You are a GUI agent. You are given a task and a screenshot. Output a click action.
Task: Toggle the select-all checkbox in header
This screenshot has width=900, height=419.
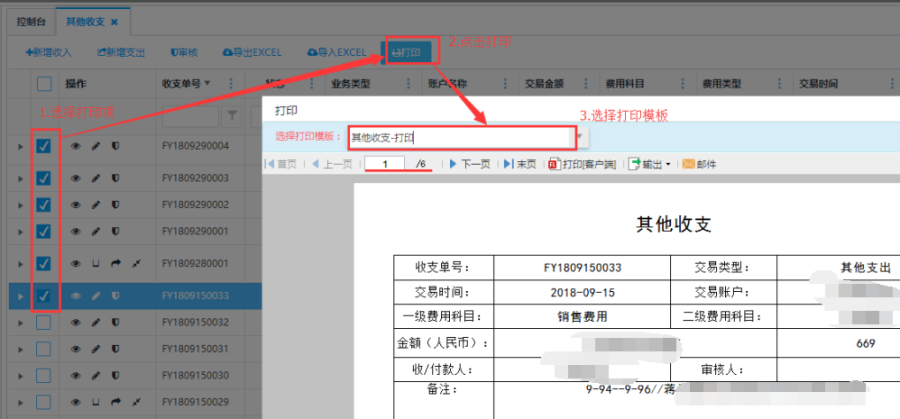coord(44,84)
